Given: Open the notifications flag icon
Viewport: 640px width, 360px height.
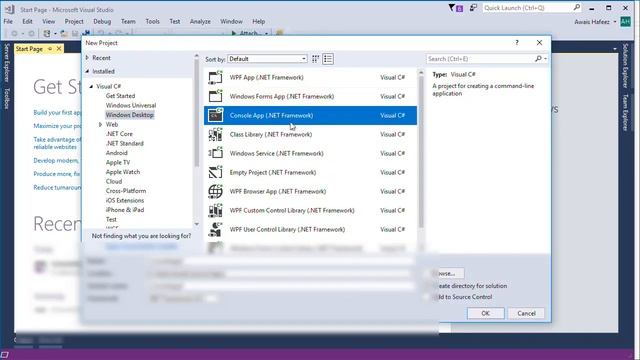Looking at the screenshot, I should click(x=451, y=7).
